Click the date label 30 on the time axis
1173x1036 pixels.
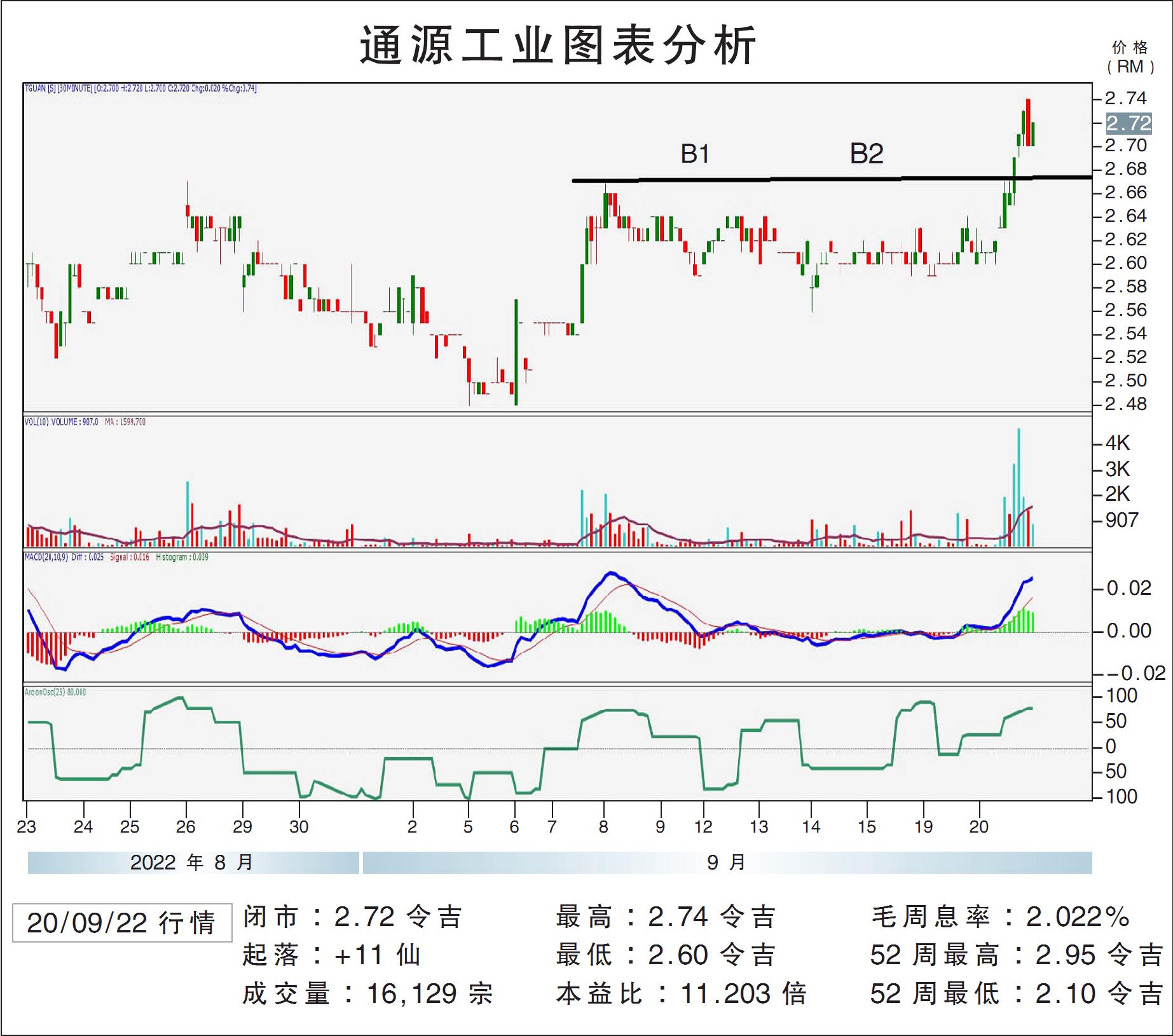click(x=299, y=826)
